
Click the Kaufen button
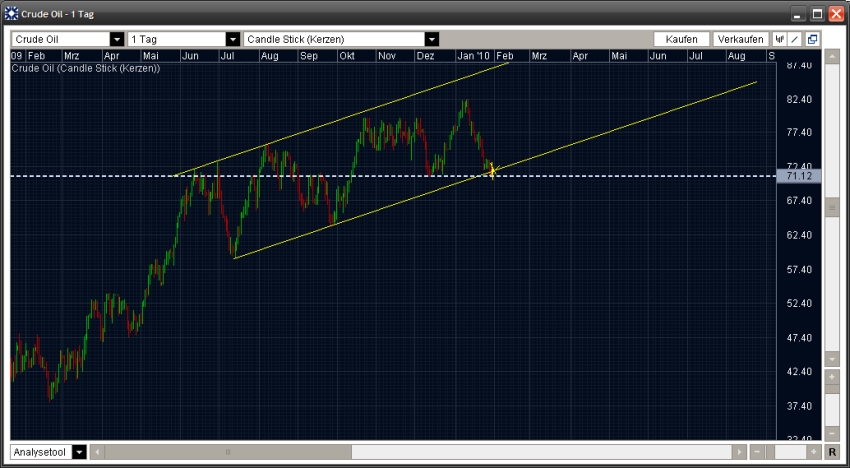681,40
